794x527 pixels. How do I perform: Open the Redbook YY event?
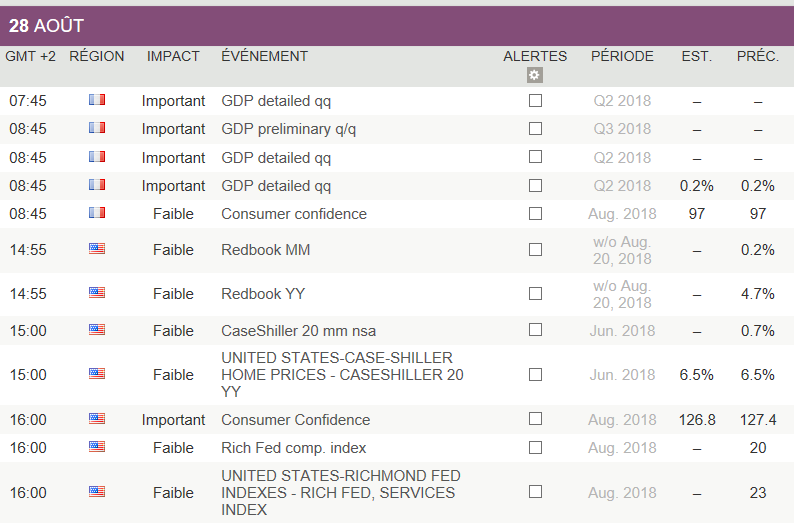tap(263, 294)
